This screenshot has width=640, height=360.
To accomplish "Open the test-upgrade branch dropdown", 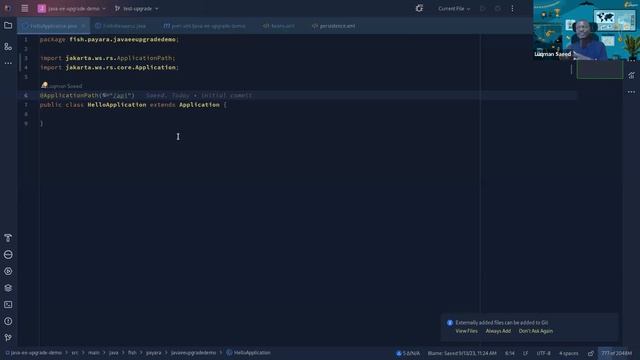I will click(136, 9).
